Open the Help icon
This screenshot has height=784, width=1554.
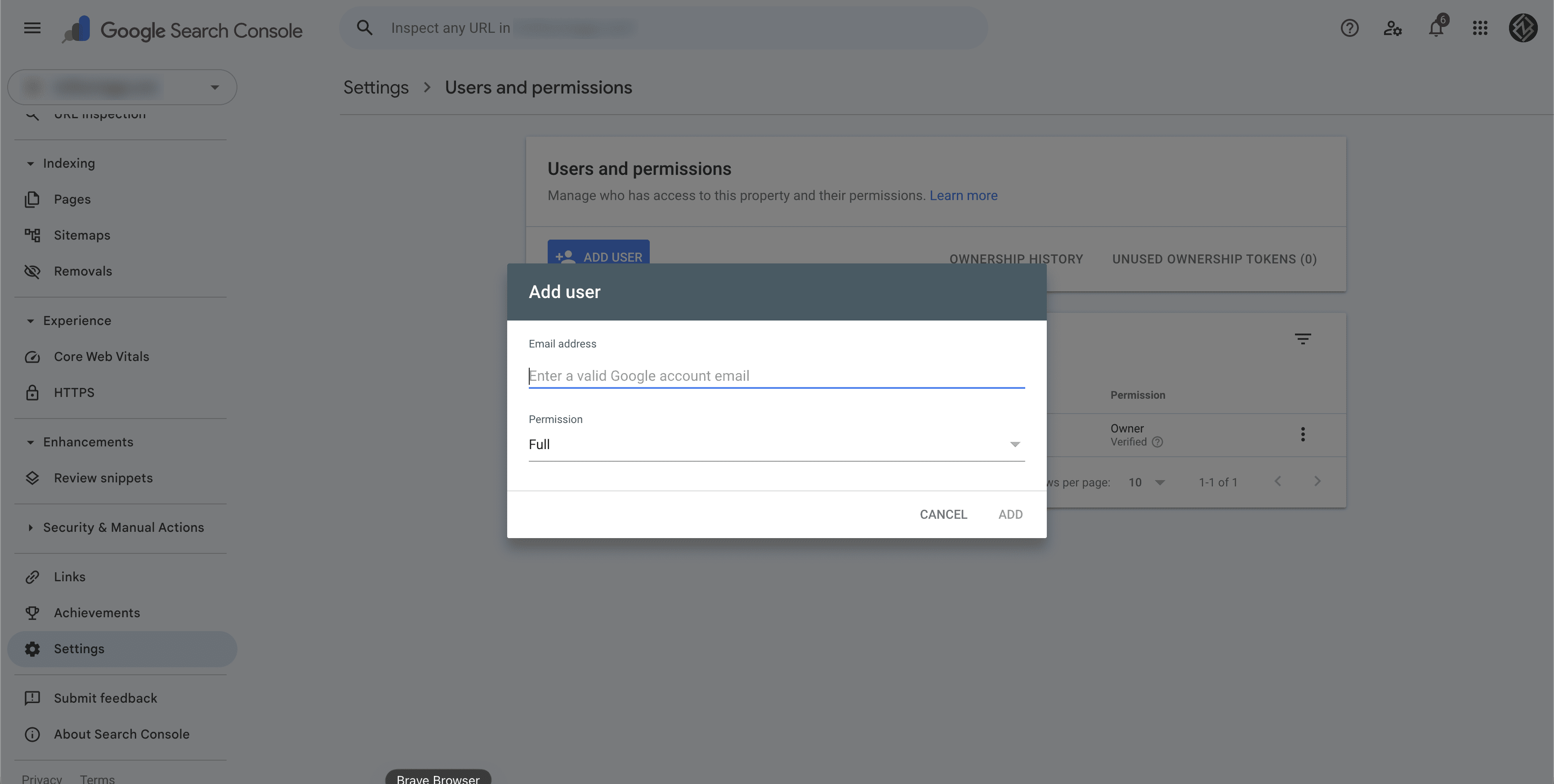click(1349, 28)
